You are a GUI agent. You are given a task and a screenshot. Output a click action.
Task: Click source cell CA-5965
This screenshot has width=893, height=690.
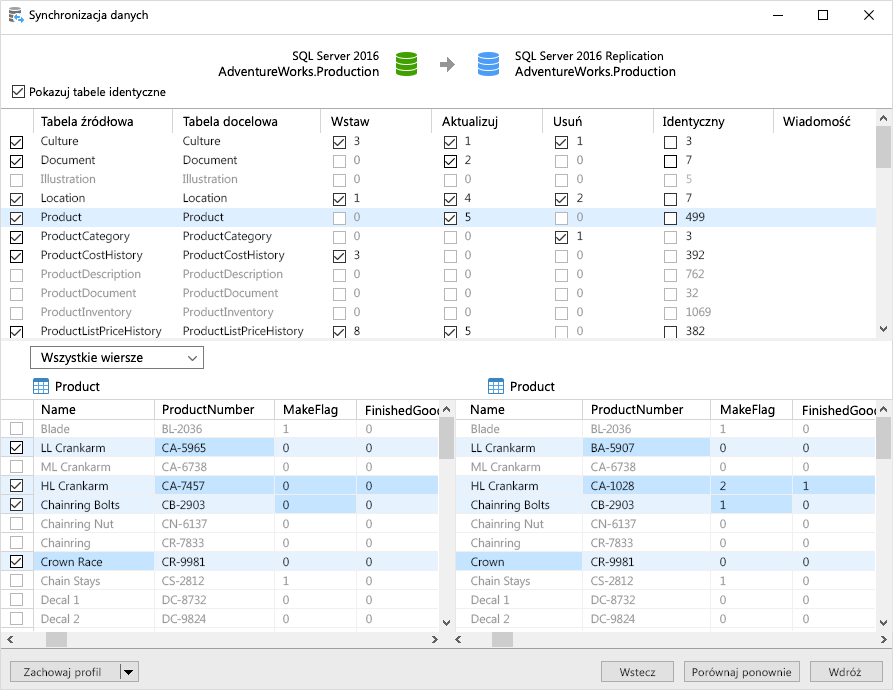click(214, 448)
